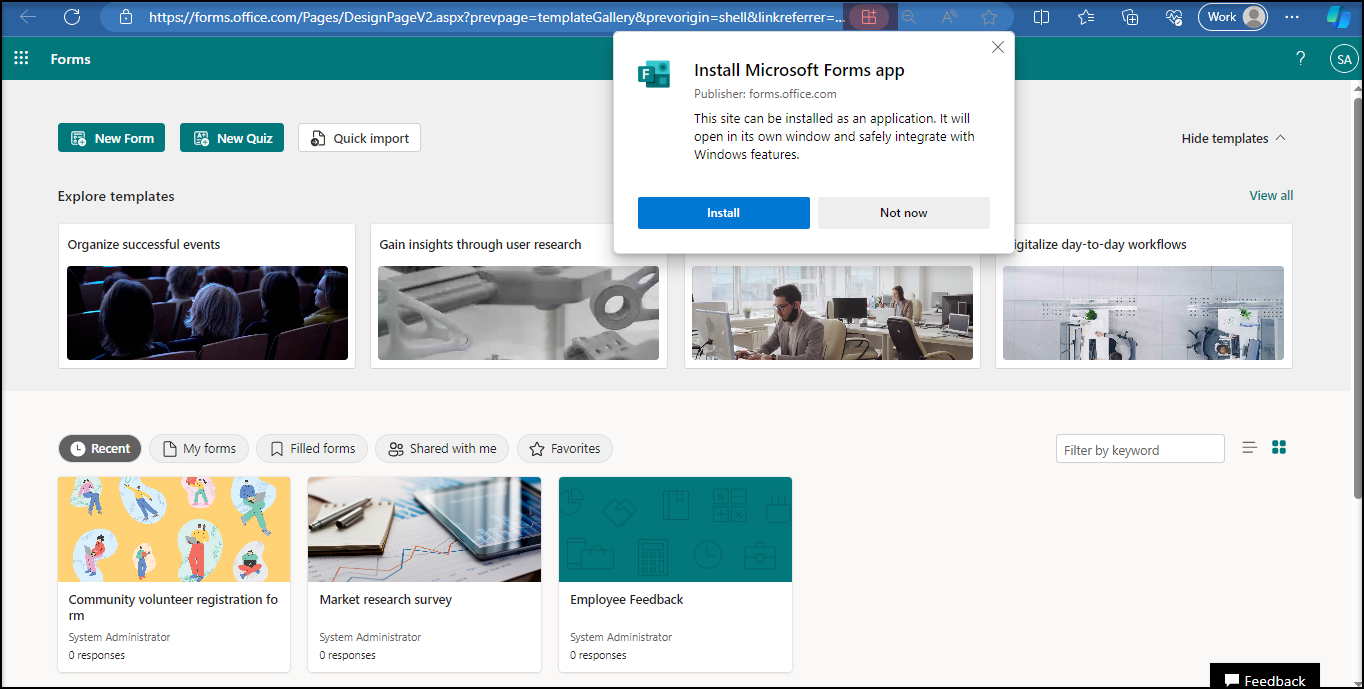Click the Help question mark icon
Image resolution: width=1364 pixels, height=689 pixels.
pyautogui.click(x=1300, y=59)
